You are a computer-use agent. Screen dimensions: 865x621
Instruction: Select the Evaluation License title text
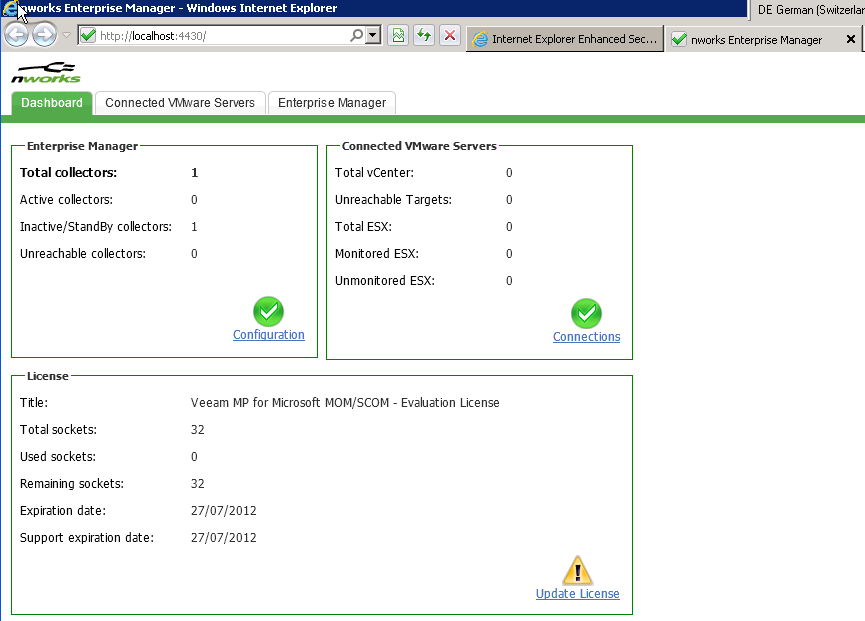pyautogui.click(x=345, y=403)
